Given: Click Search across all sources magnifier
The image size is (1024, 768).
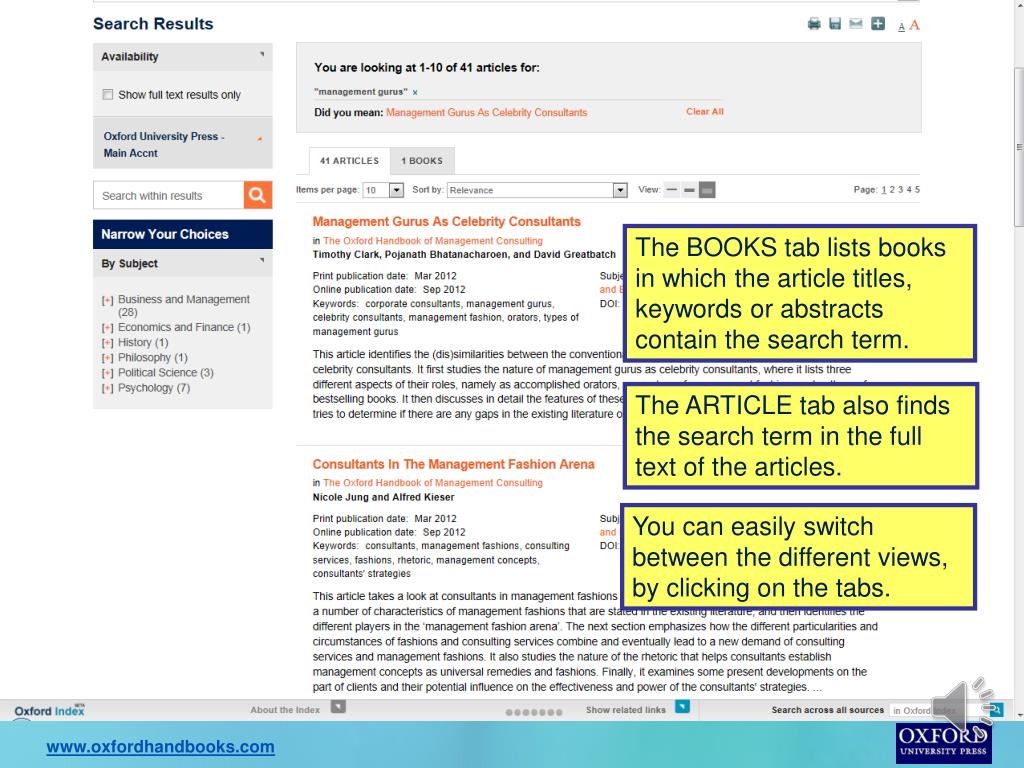Looking at the screenshot, I should coord(997,710).
